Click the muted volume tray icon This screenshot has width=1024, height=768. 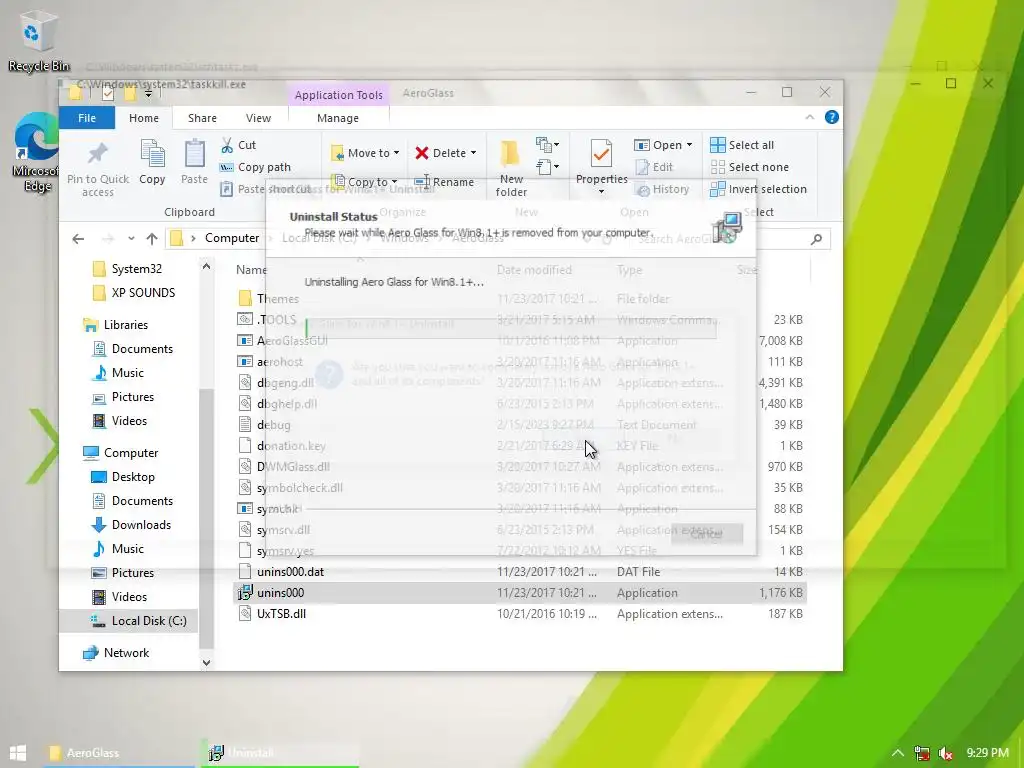(x=945, y=753)
